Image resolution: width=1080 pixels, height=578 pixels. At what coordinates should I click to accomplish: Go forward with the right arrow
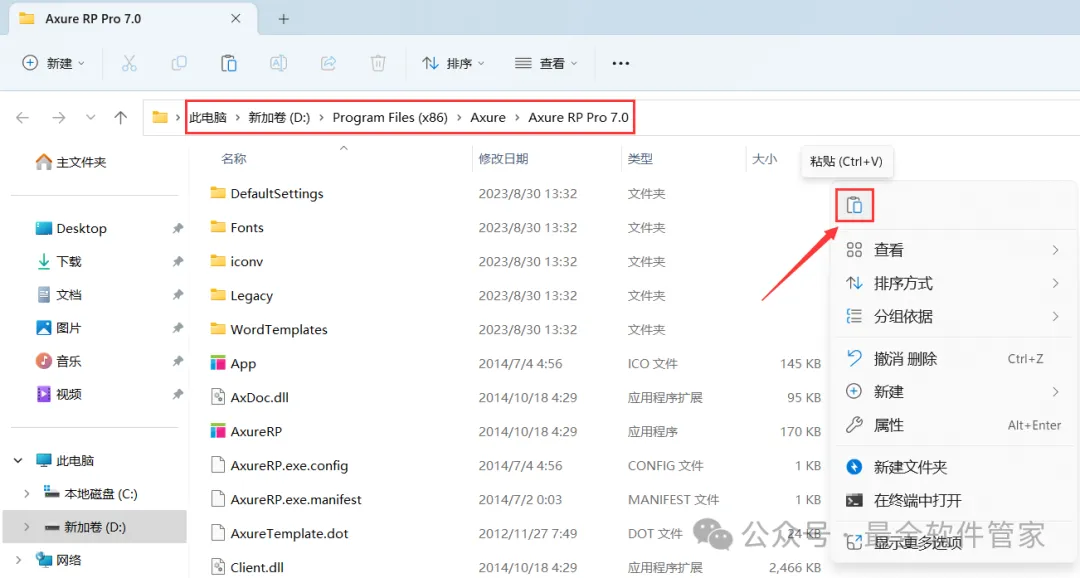click(x=59, y=118)
